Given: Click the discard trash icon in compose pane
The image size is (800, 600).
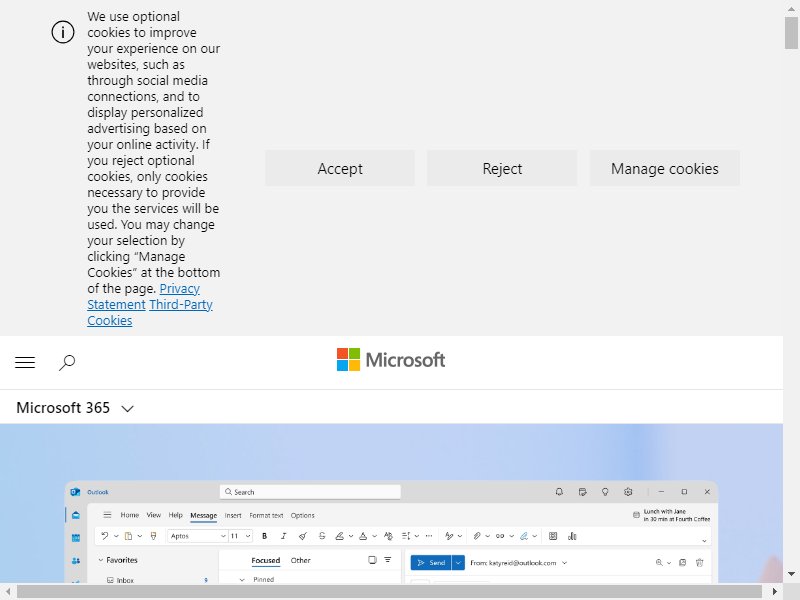Looking at the screenshot, I should click(699, 562).
